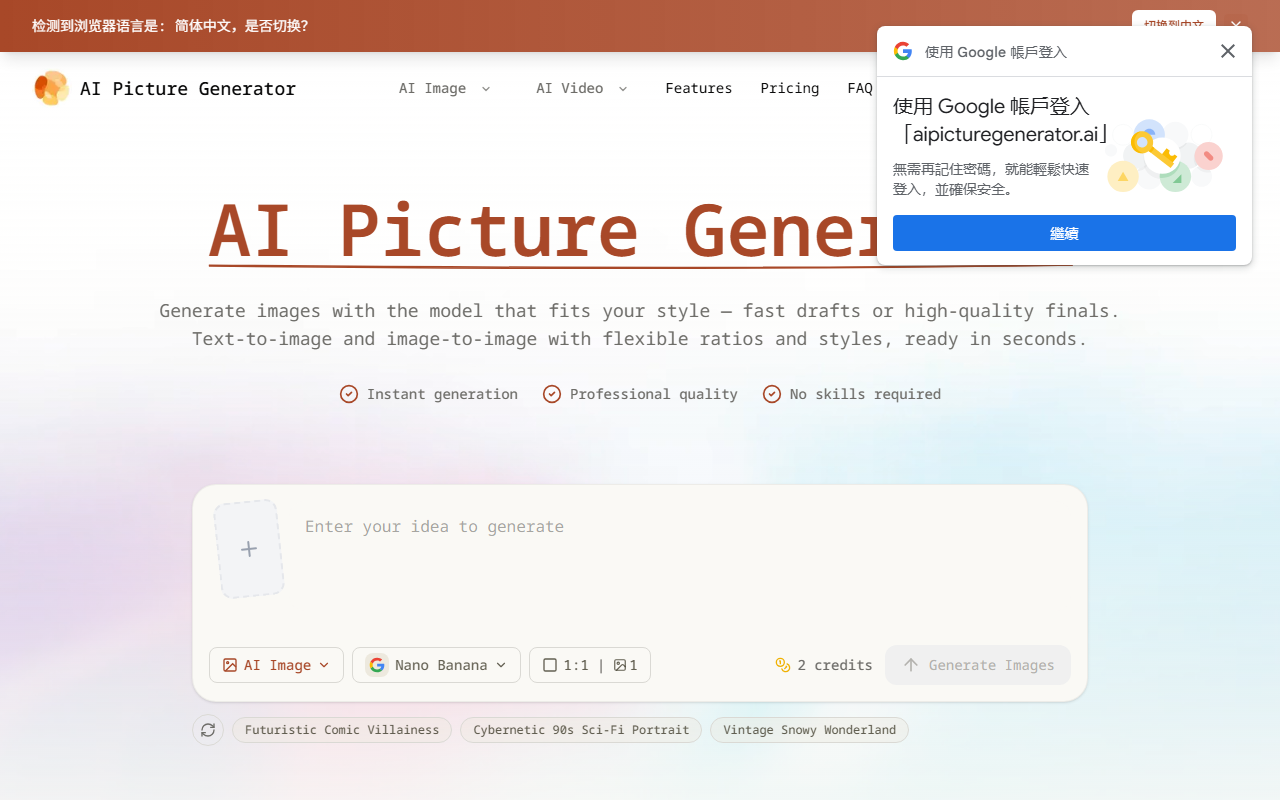The height and width of the screenshot is (800, 1280).
Task: Close the Google sign-in popup
Action: click(x=1228, y=51)
